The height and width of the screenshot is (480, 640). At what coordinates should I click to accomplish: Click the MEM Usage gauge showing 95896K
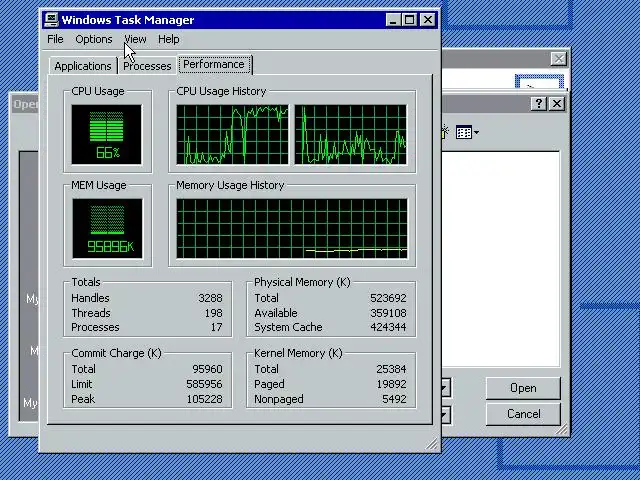click(x=107, y=229)
